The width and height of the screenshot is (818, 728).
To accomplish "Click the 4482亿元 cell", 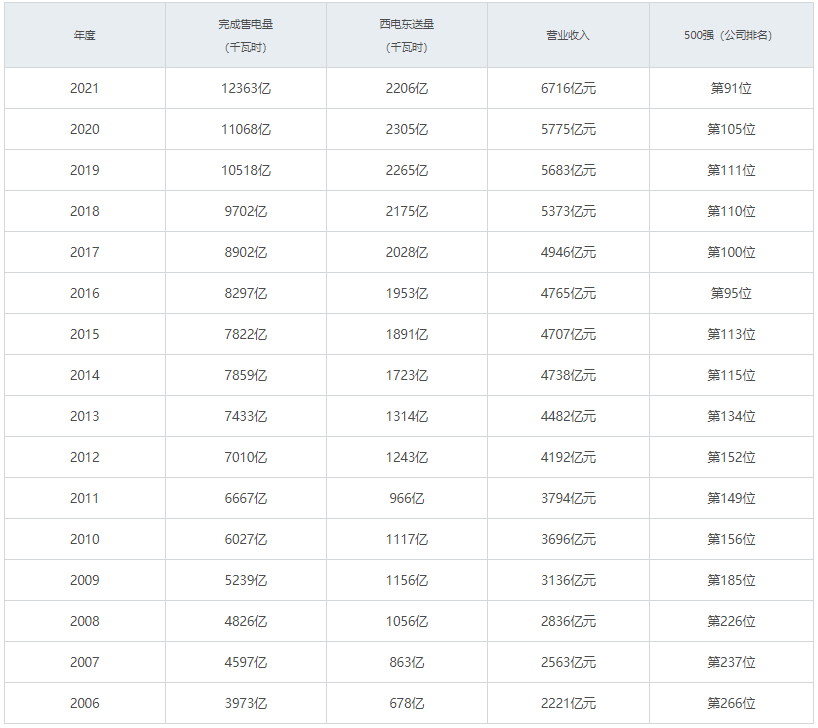I will [568, 416].
